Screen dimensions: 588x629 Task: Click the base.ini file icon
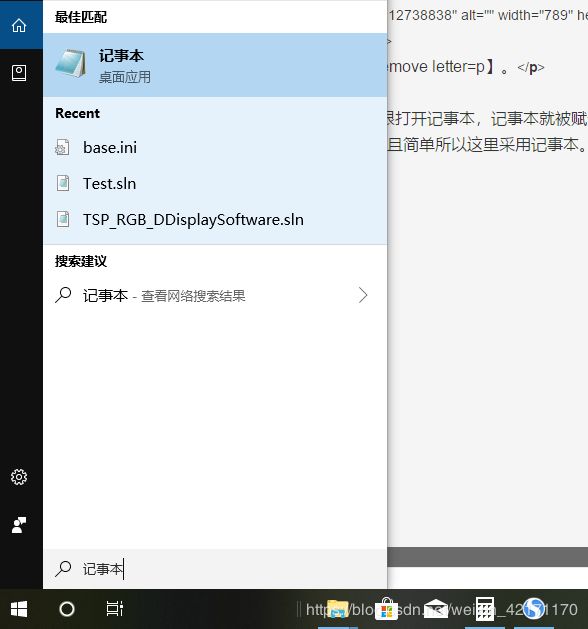[62, 148]
